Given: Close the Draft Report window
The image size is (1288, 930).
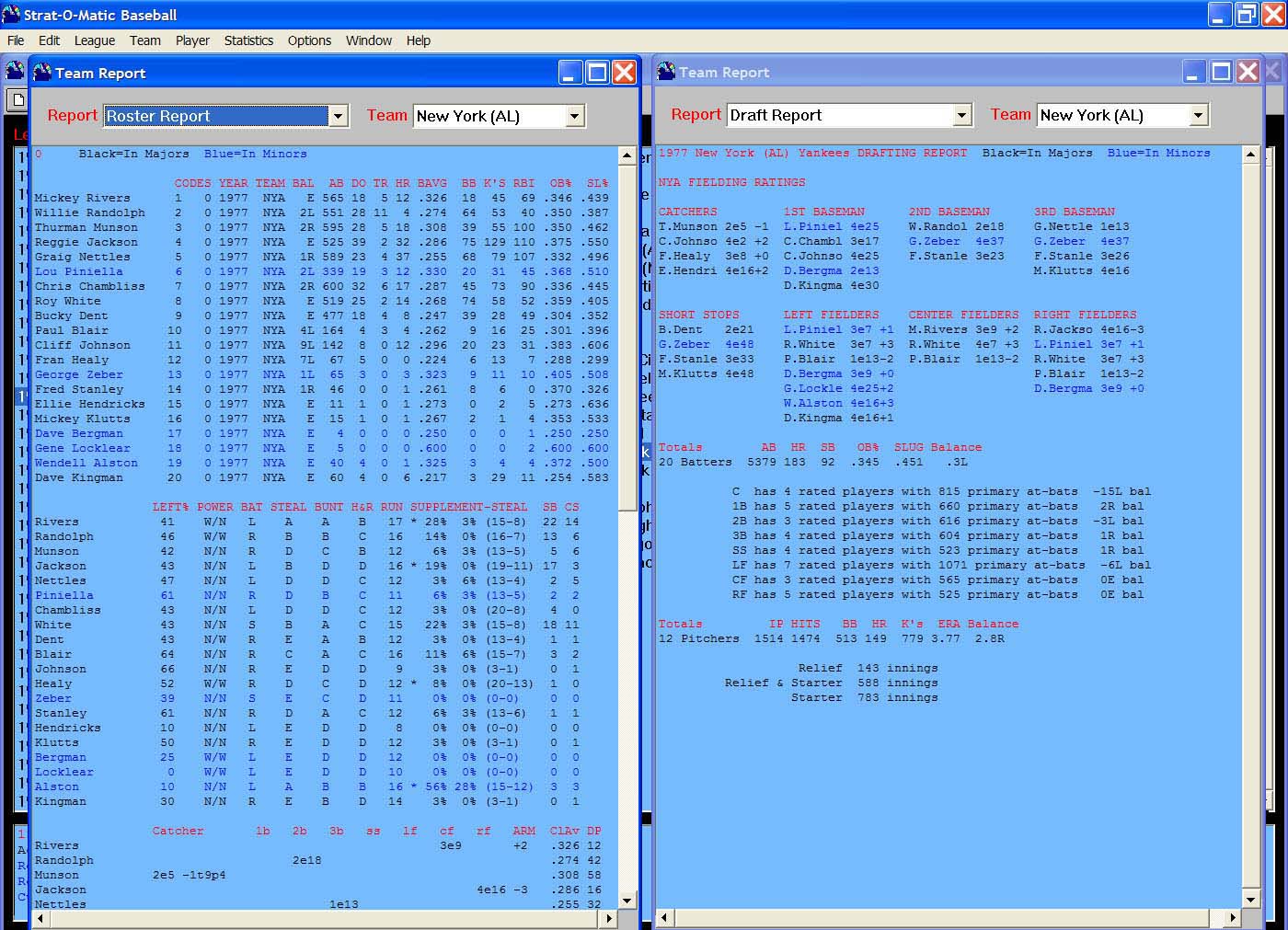Looking at the screenshot, I should [1248, 72].
